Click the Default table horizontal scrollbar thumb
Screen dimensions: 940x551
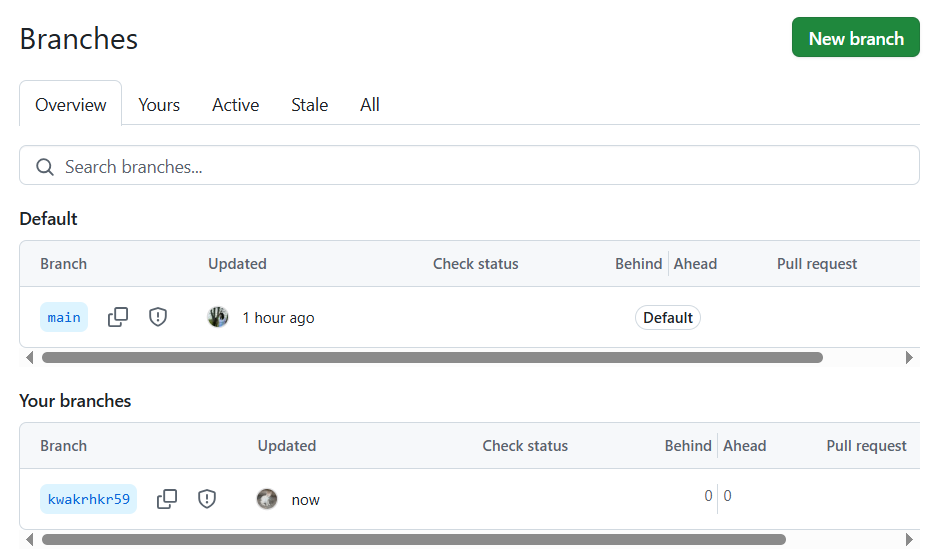[432, 357]
